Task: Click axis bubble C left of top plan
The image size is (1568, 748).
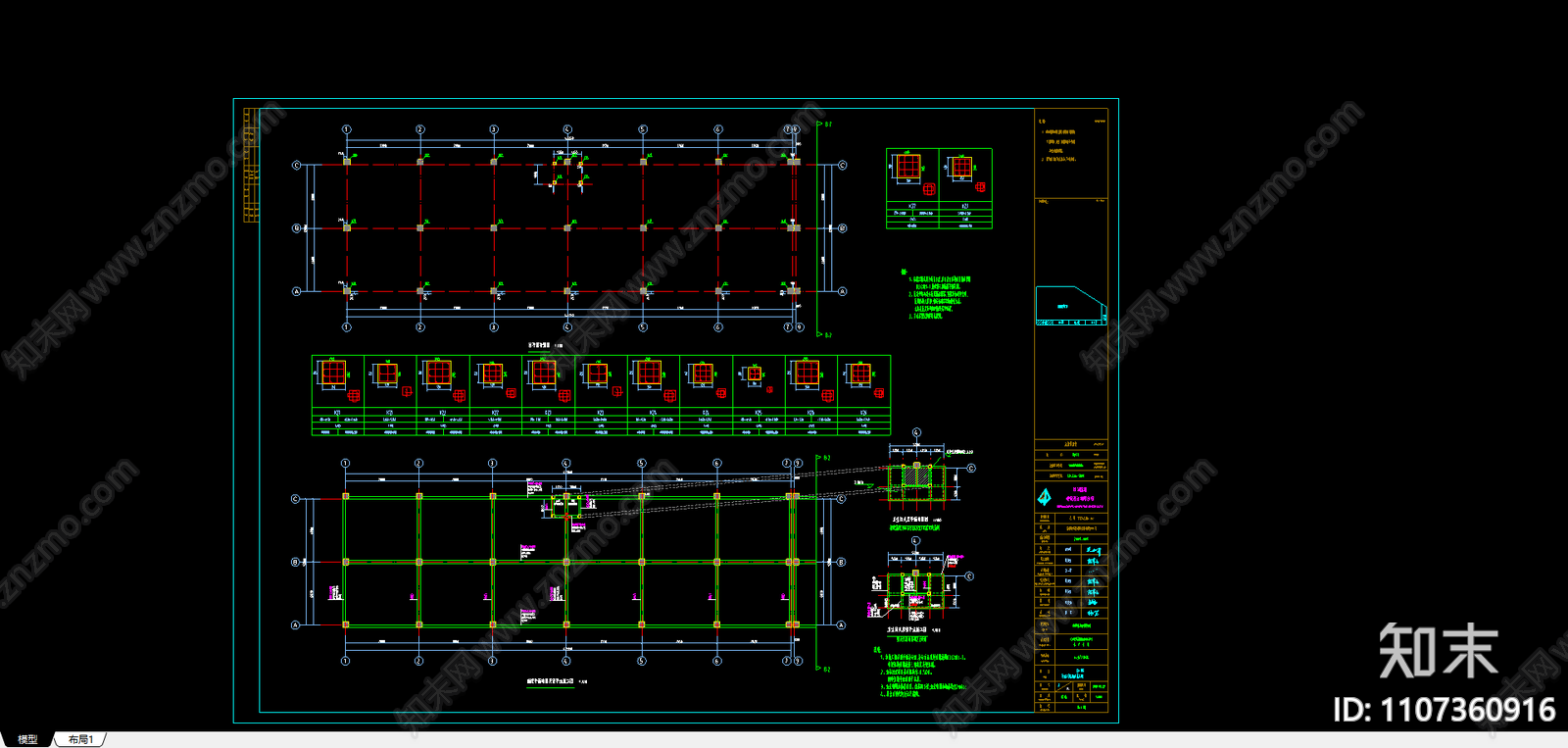Action: click(x=297, y=166)
